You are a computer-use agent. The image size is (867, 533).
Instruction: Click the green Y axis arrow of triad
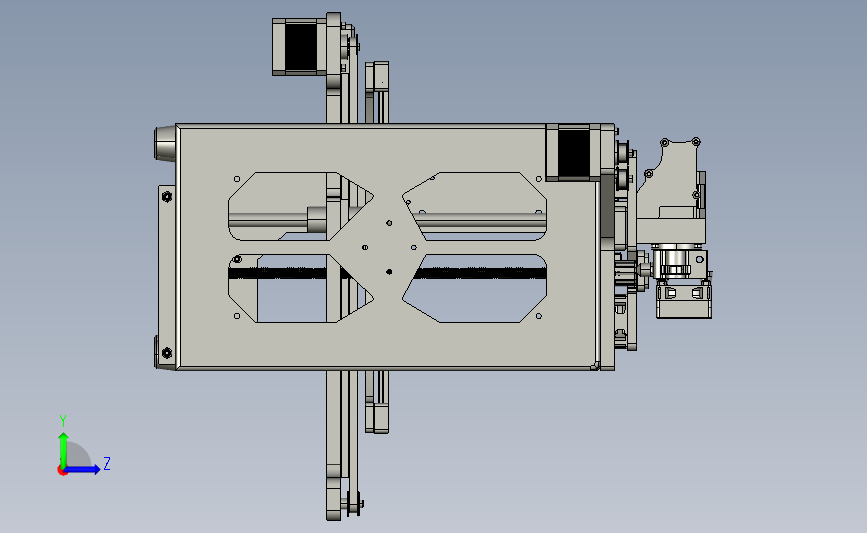tap(63, 449)
